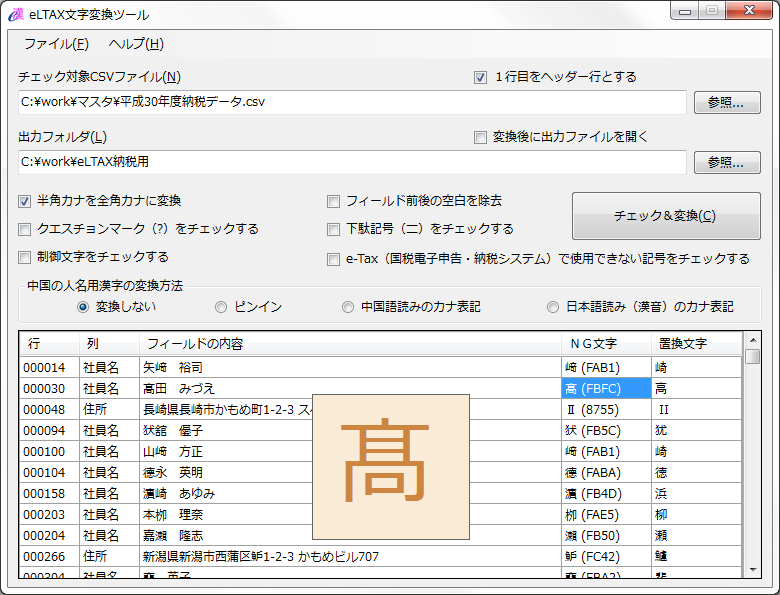Select 中国語読みのカナ表記 radio button
Screen dimensions: 780x595
click(x=348, y=307)
